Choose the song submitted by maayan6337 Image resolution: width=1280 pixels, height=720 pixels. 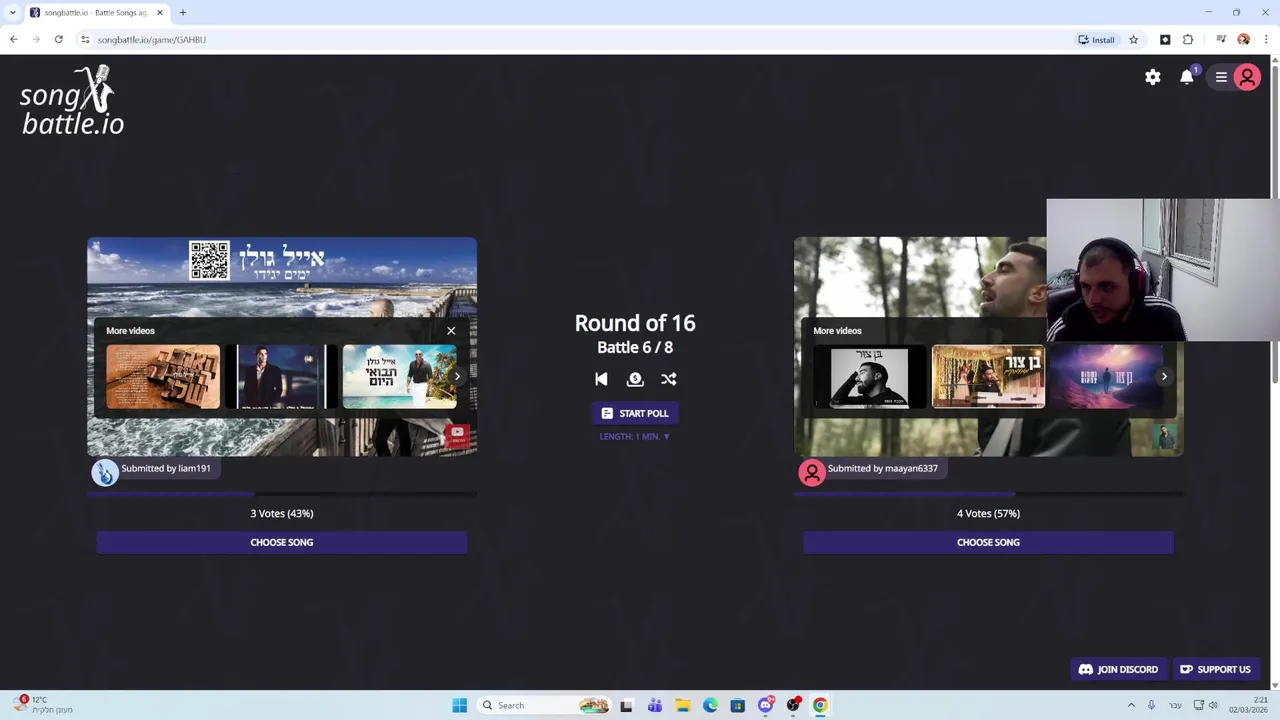click(988, 542)
